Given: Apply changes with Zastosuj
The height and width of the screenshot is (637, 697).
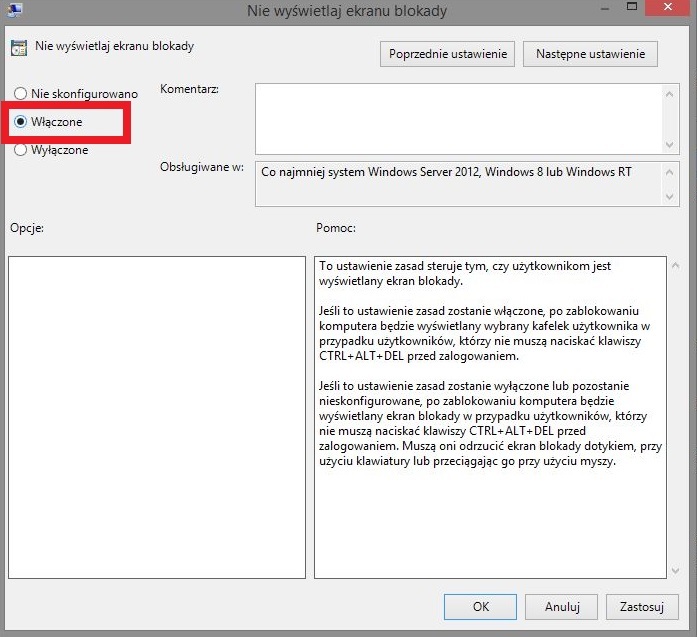Looking at the screenshot, I should coord(642,607).
